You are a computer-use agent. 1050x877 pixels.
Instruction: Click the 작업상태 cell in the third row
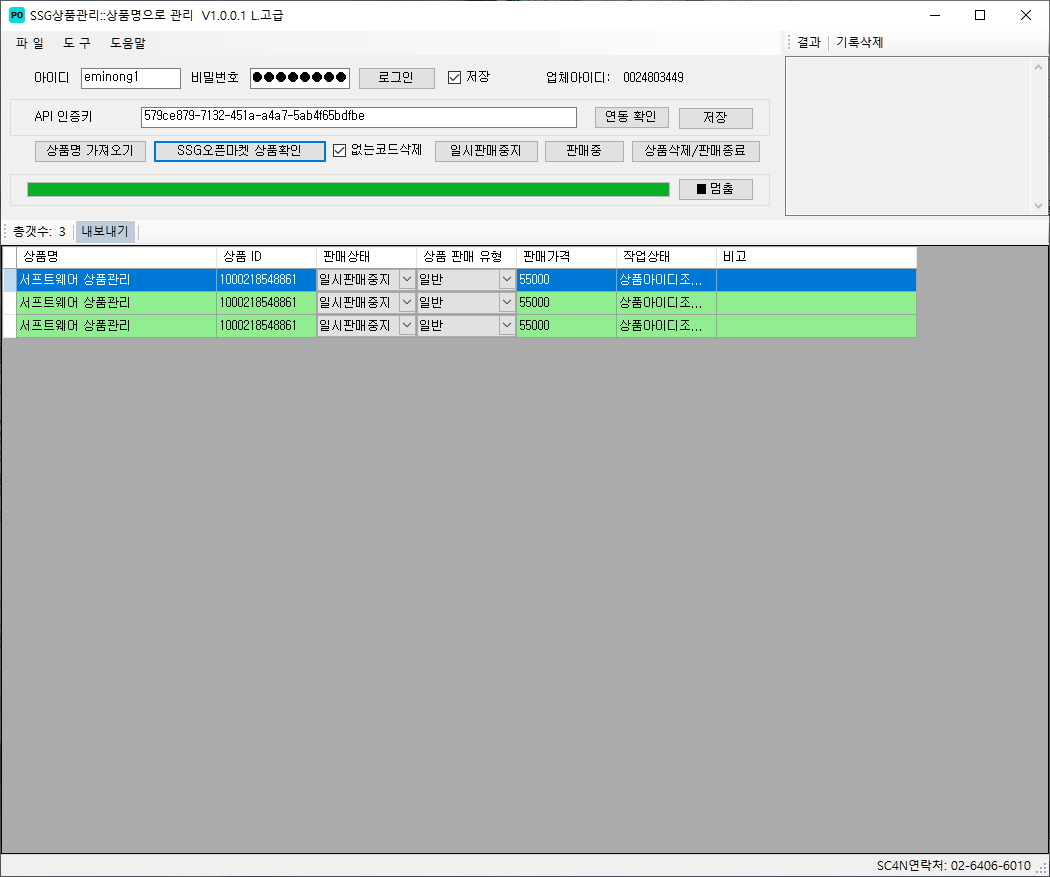[666, 325]
